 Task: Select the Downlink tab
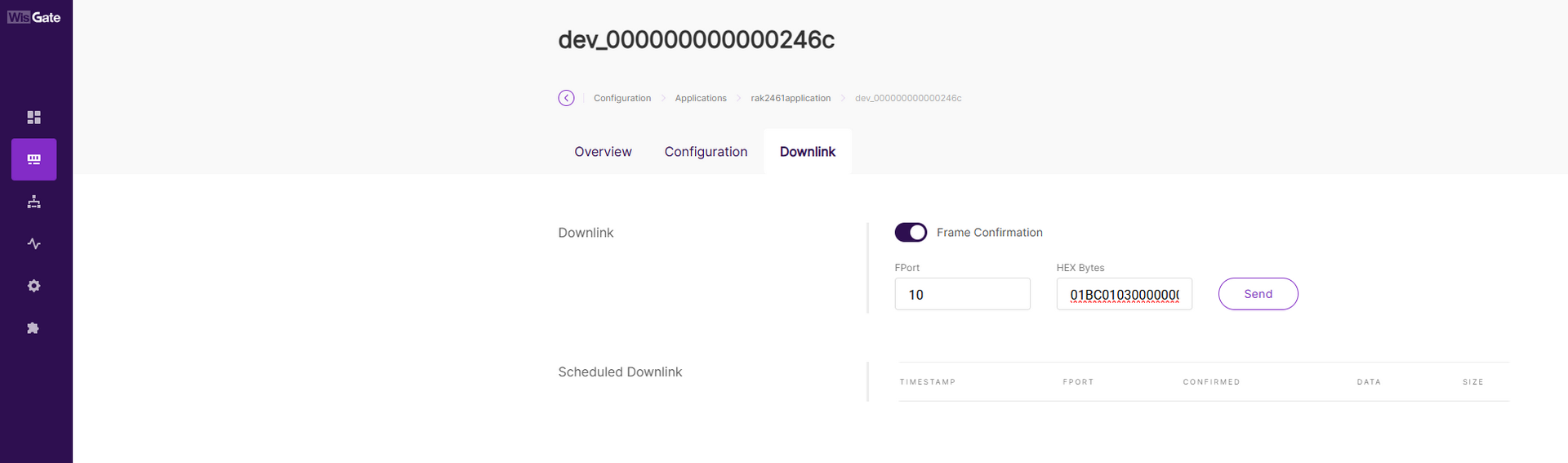click(x=807, y=152)
